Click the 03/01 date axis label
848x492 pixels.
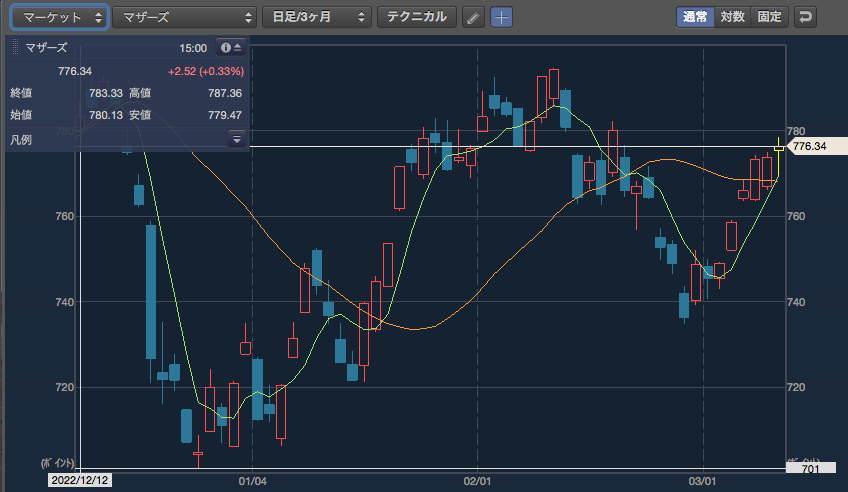(x=702, y=481)
